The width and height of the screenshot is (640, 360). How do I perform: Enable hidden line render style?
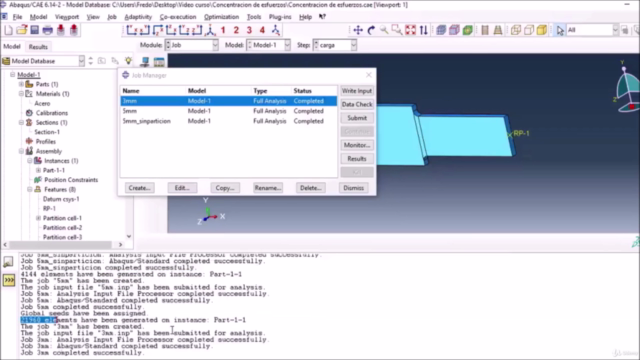529,30
